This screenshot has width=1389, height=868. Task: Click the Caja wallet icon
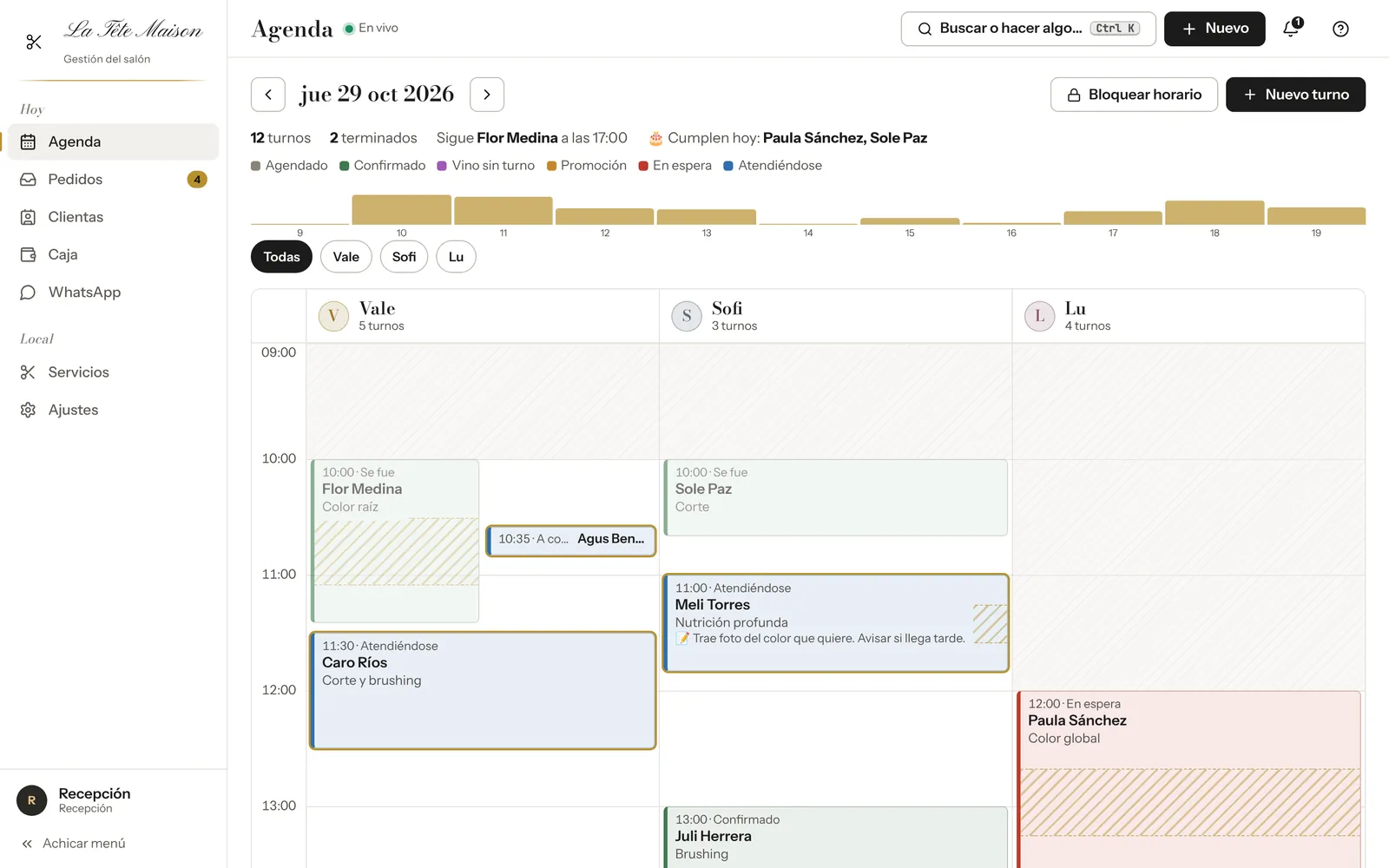[x=28, y=254]
